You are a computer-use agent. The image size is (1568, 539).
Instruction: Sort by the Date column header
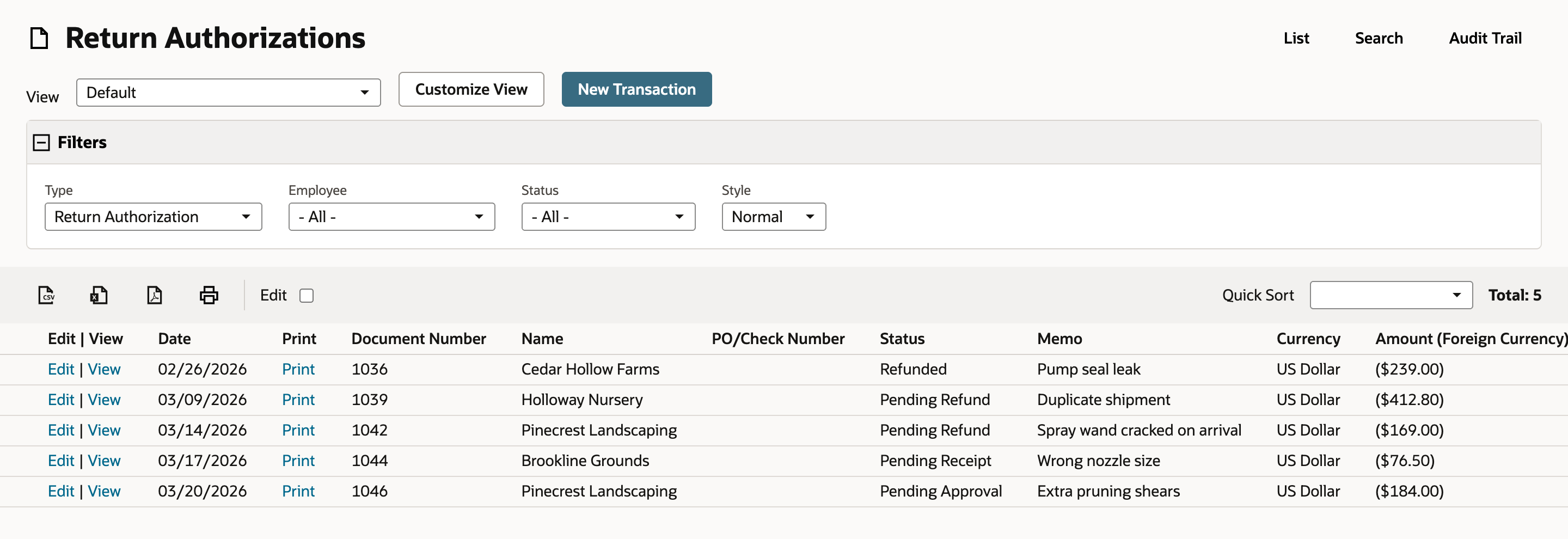click(x=174, y=339)
